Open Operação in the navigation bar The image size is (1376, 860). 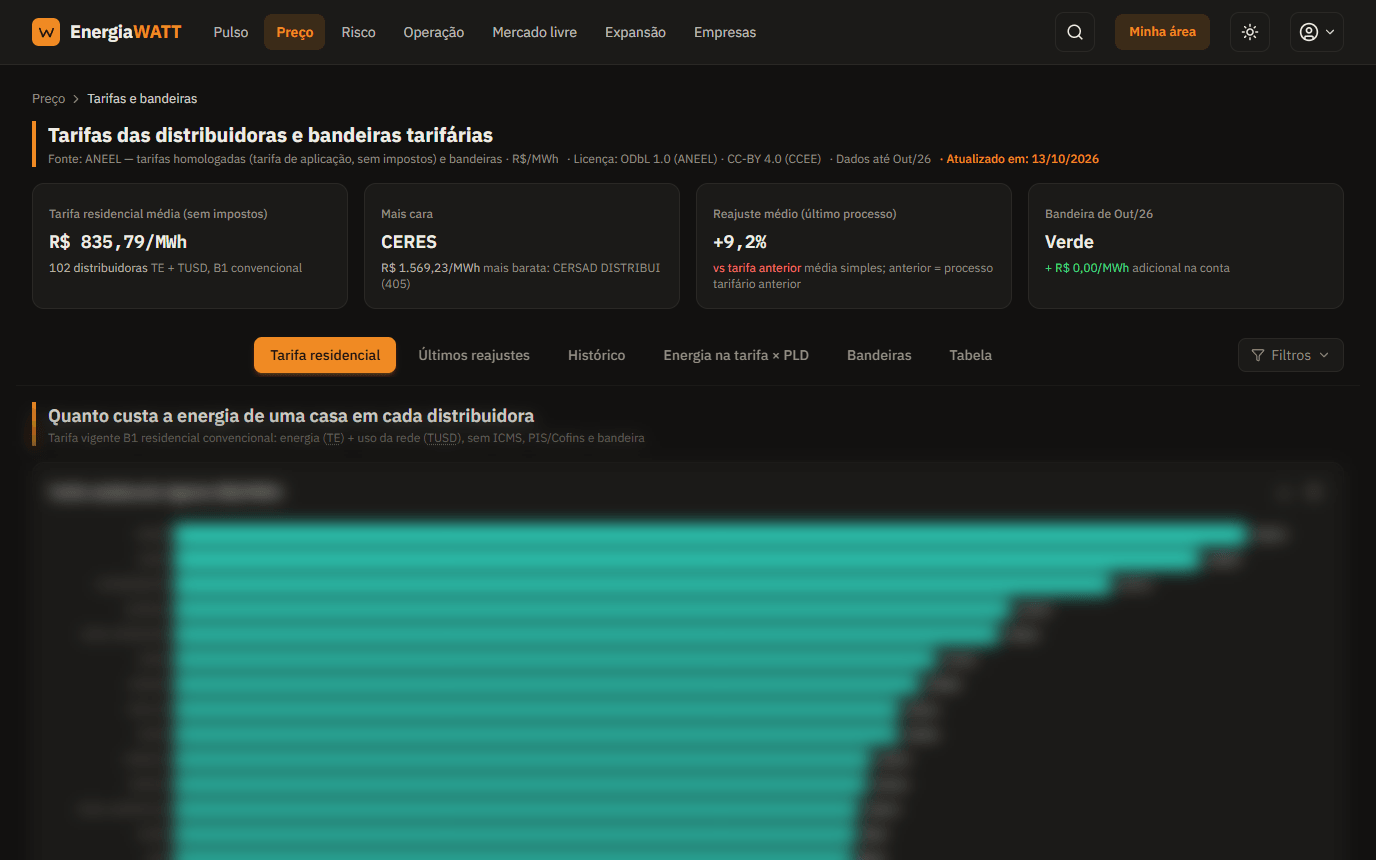pyautogui.click(x=434, y=32)
